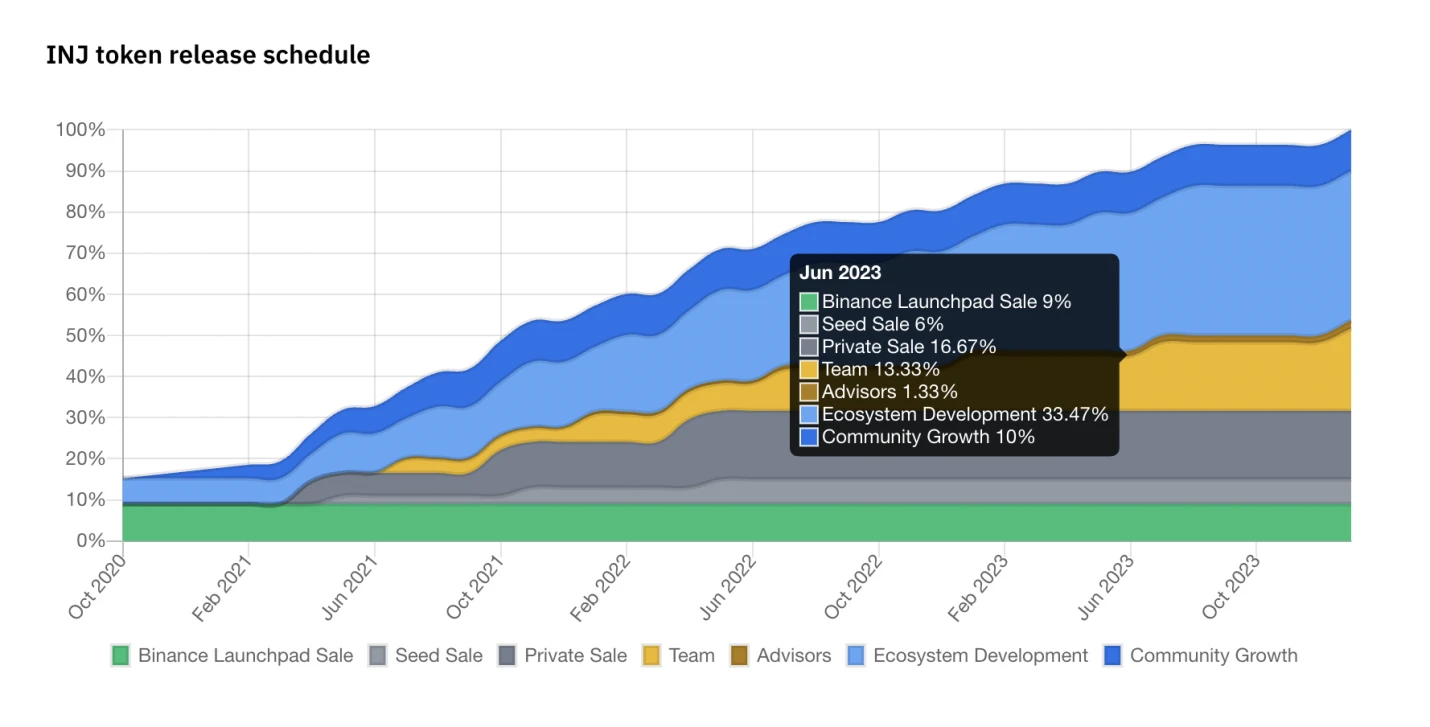
Task: Click the INJ token release schedule heading
Action: pos(208,55)
